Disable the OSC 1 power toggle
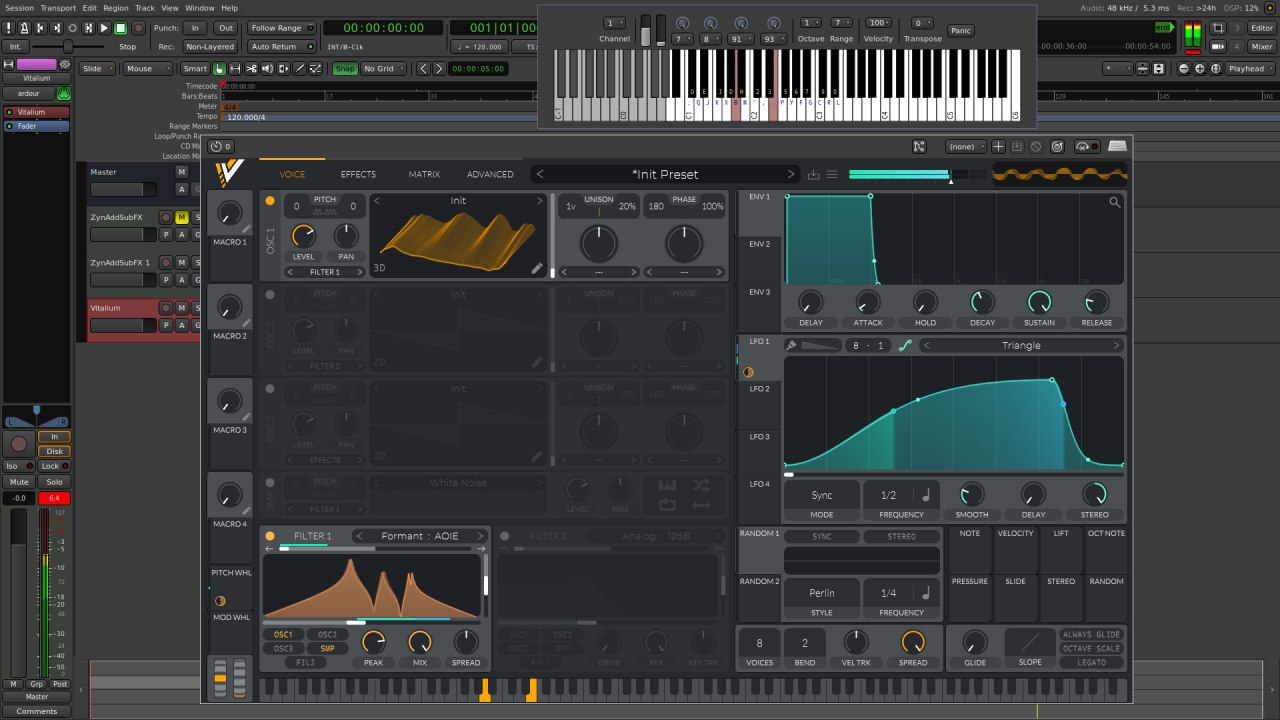Viewport: 1280px width, 720px height. tap(270, 201)
